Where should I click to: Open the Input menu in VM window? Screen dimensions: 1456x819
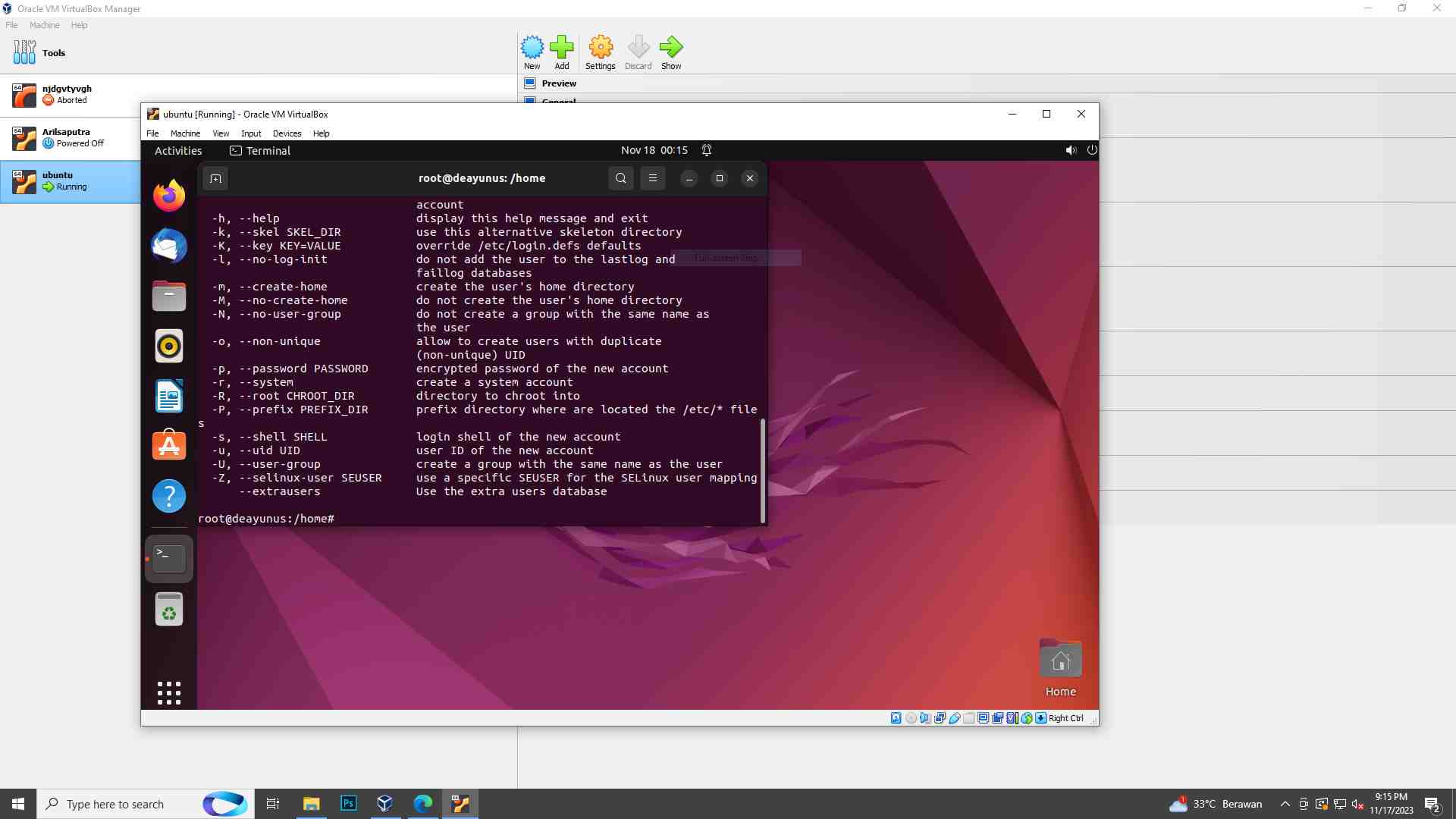click(x=251, y=133)
